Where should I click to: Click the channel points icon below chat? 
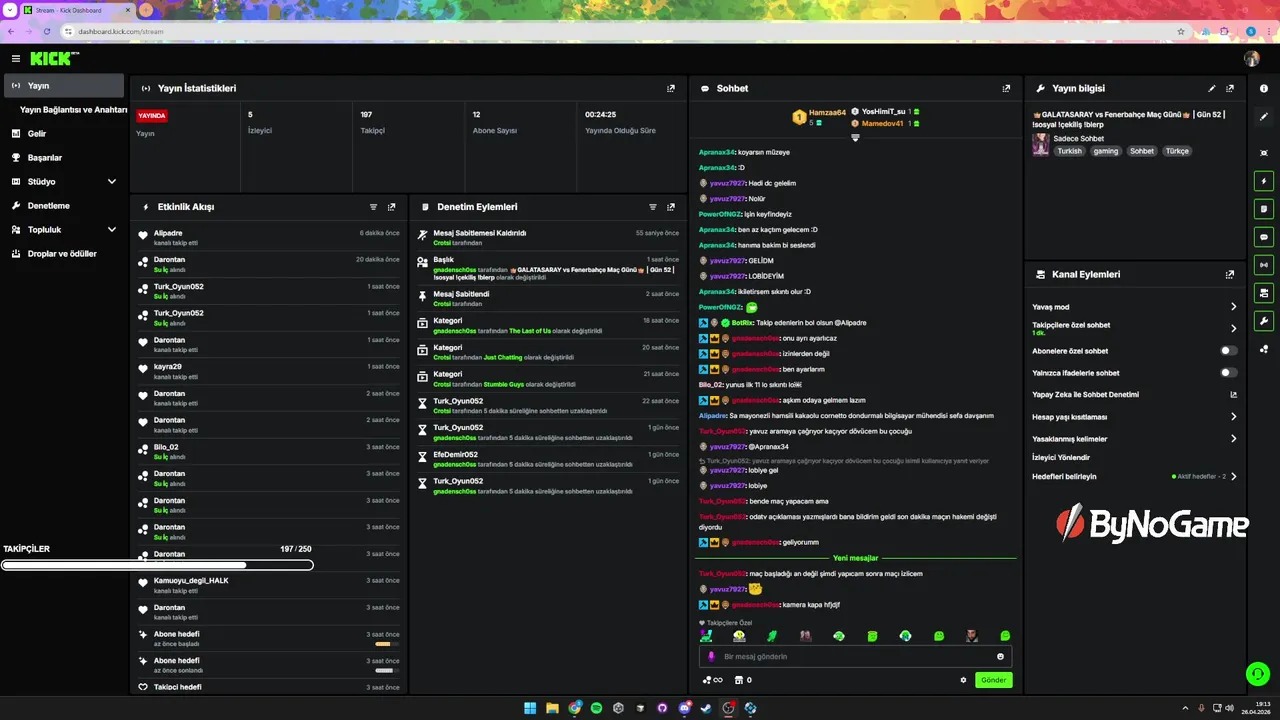click(x=712, y=680)
